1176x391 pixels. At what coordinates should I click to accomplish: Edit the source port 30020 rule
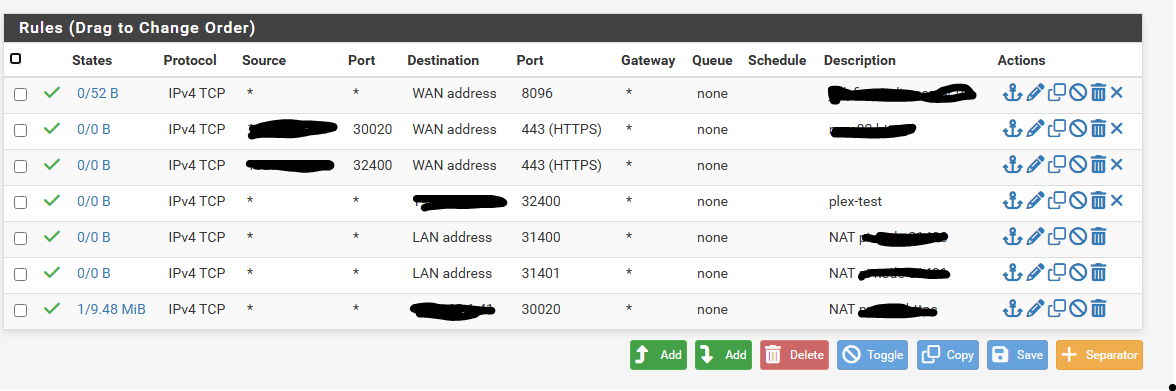(1035, 129)
